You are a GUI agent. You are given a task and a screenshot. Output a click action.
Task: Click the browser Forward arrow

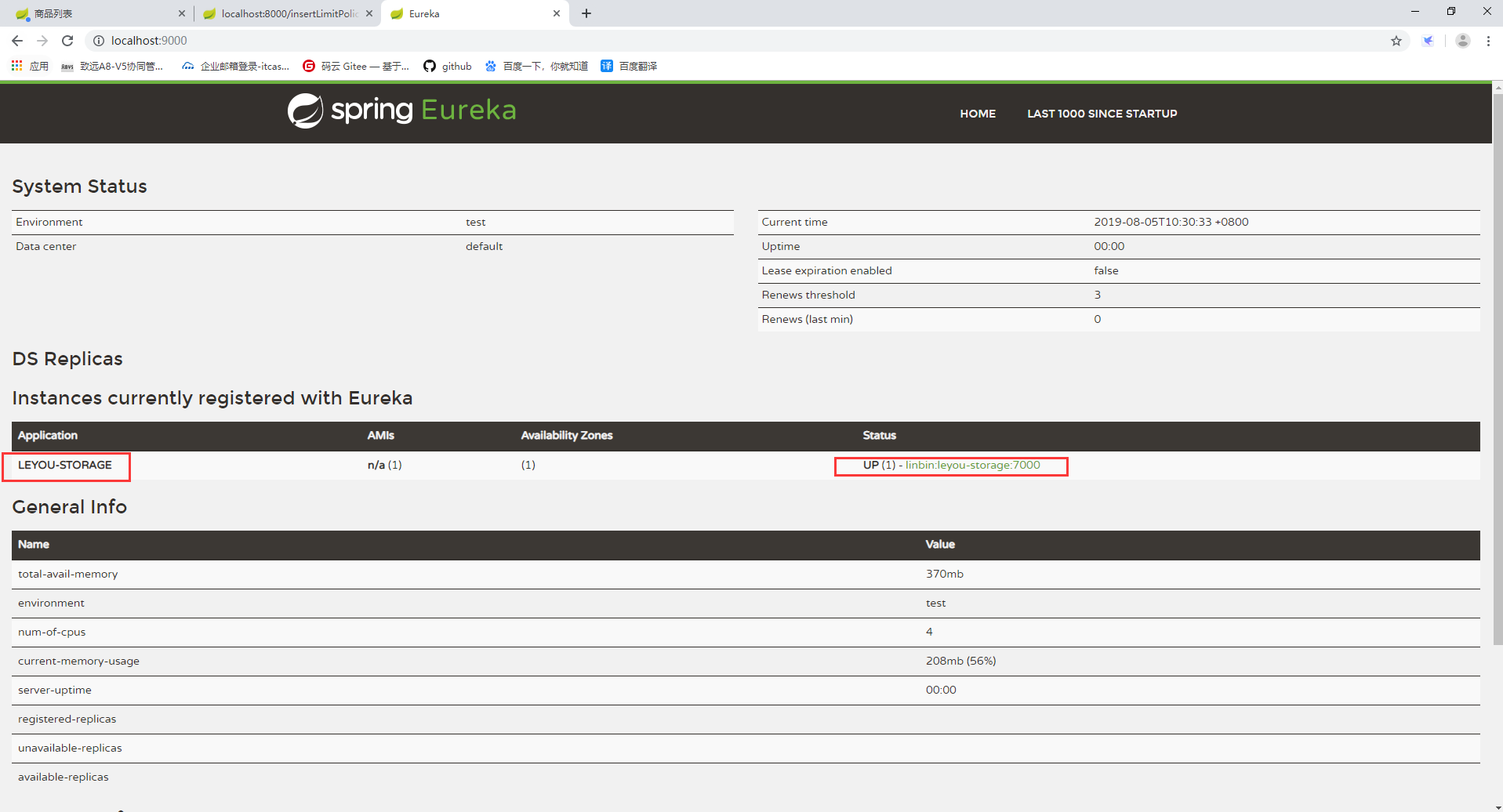(42, 41)
